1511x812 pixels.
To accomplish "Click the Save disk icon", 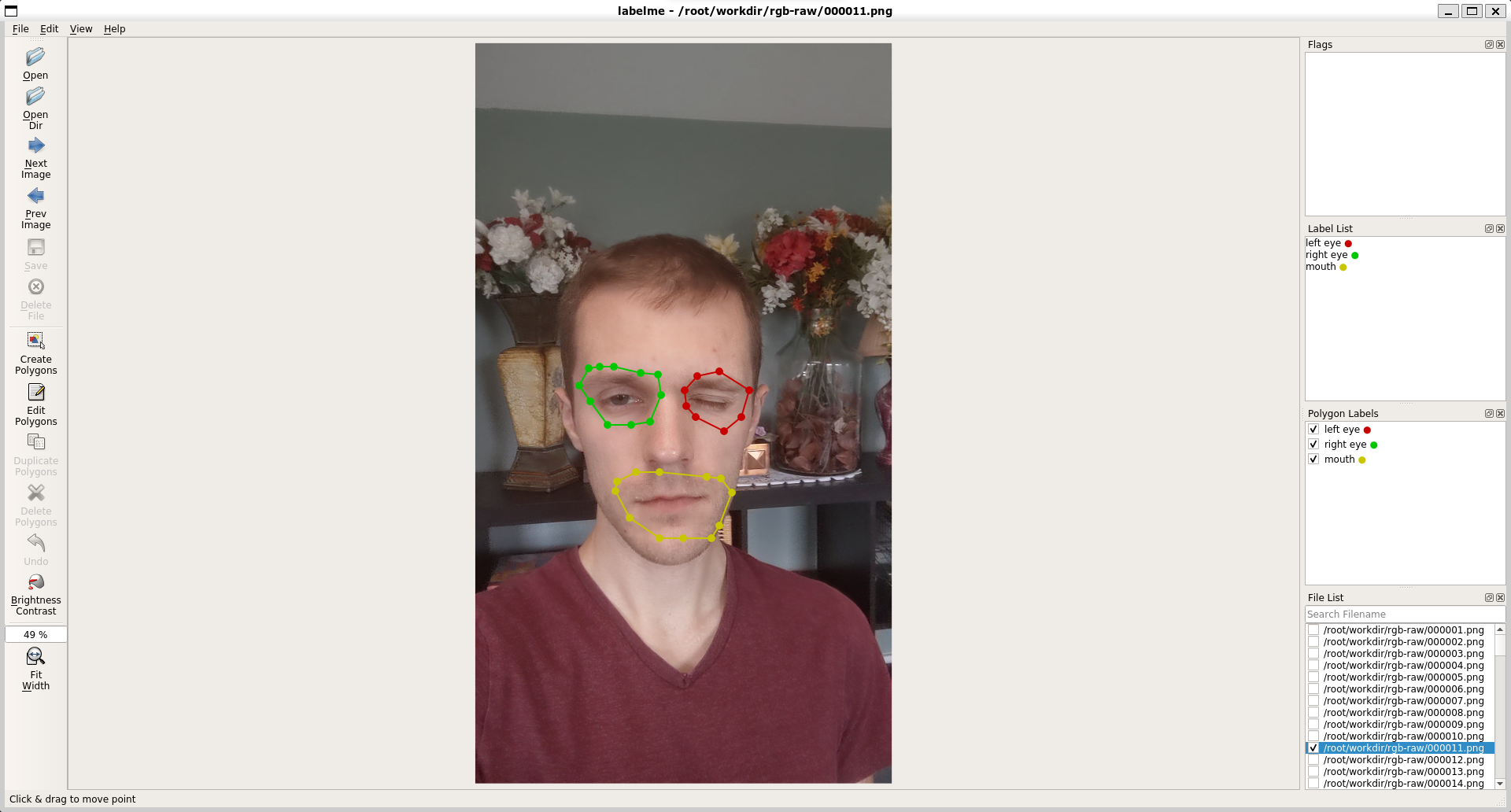I will tap(35, 247).
